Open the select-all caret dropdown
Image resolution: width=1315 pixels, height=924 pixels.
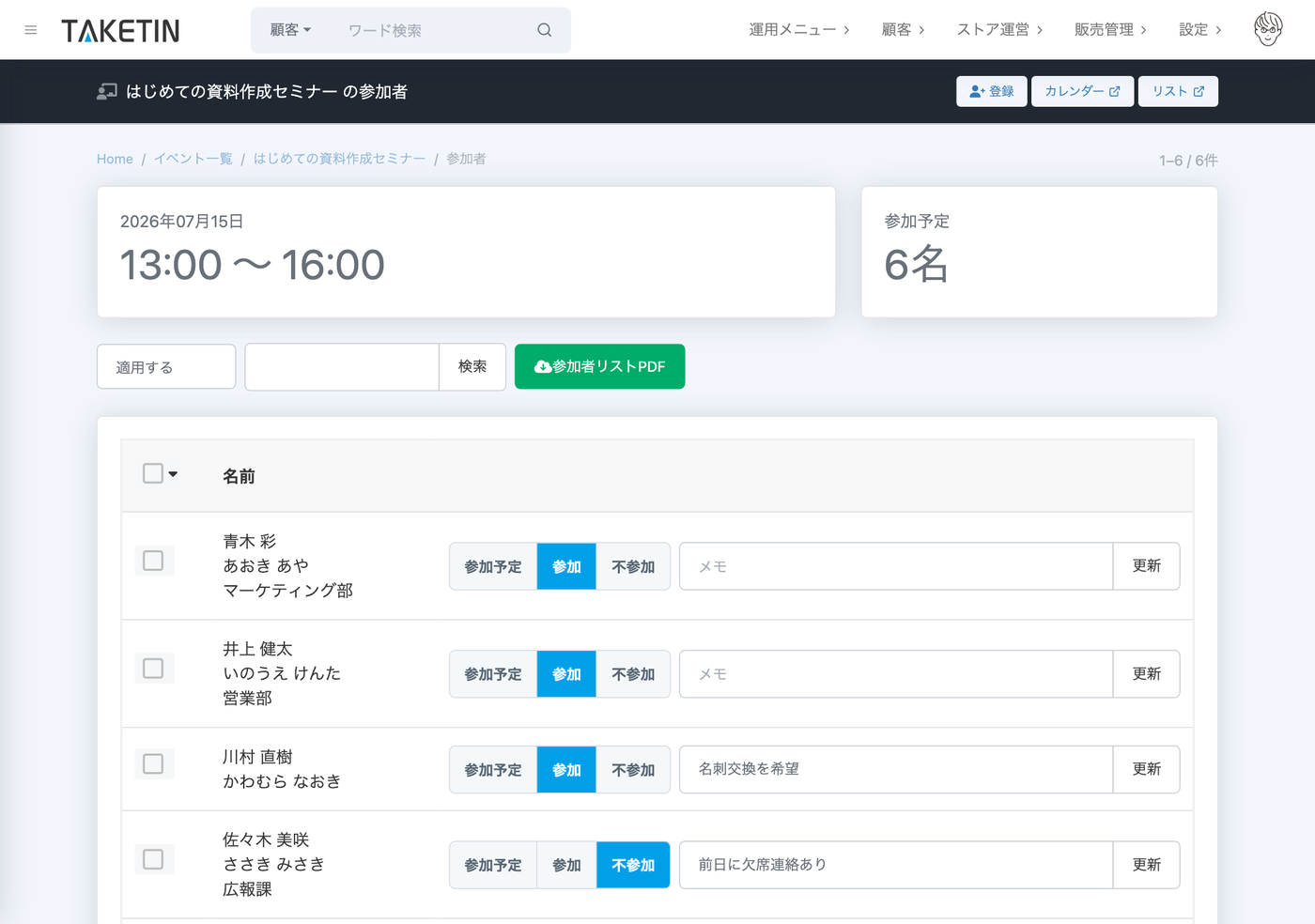pyautogui.click(x=173, y=474)
